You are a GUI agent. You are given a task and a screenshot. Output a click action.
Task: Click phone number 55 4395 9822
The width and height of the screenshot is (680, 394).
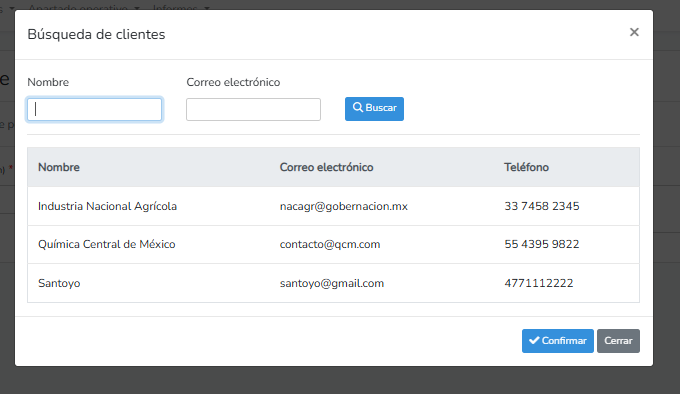tap(542, 244)
